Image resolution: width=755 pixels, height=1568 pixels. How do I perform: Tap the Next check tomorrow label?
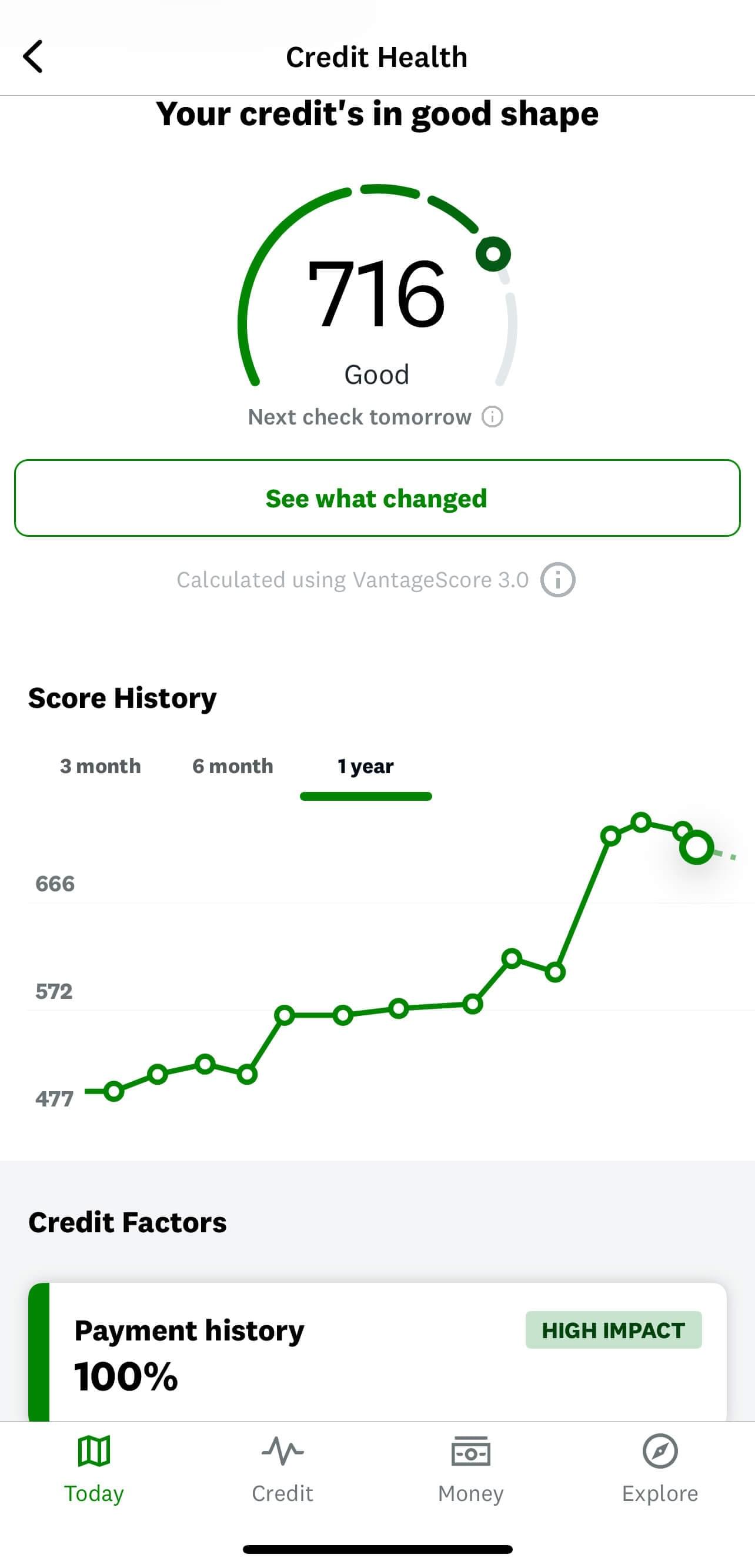tap(359, 417)
